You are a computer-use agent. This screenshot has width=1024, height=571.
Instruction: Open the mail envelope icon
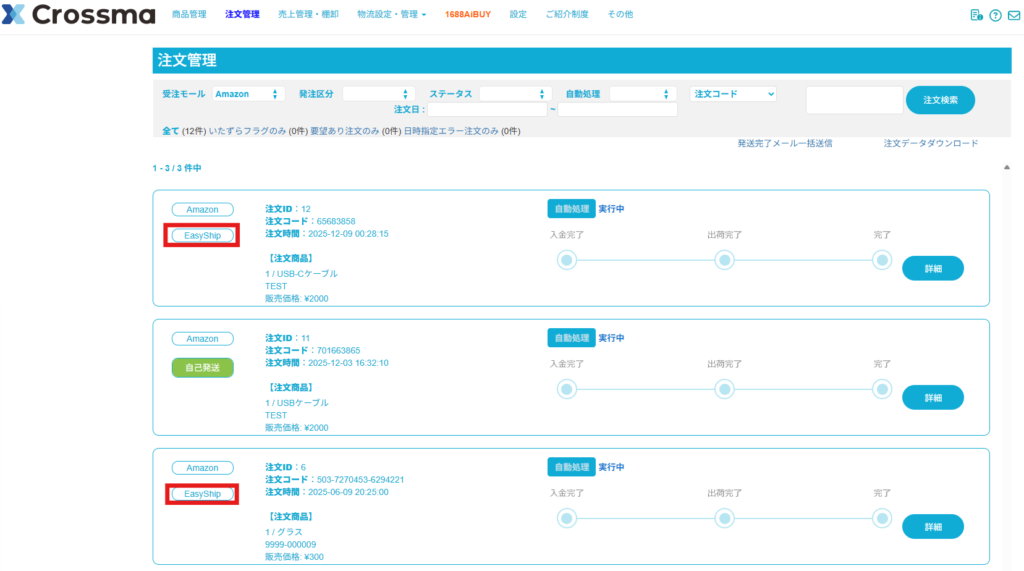1013,15
